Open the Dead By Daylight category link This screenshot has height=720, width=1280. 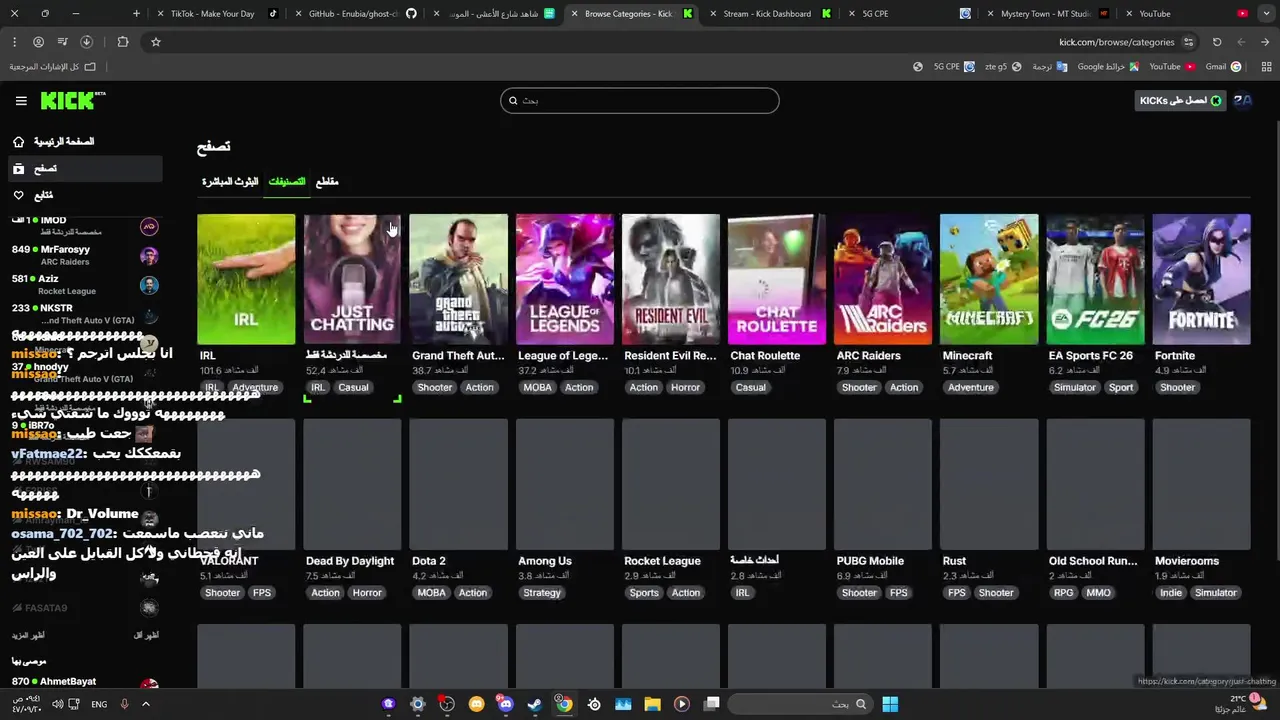350,561
